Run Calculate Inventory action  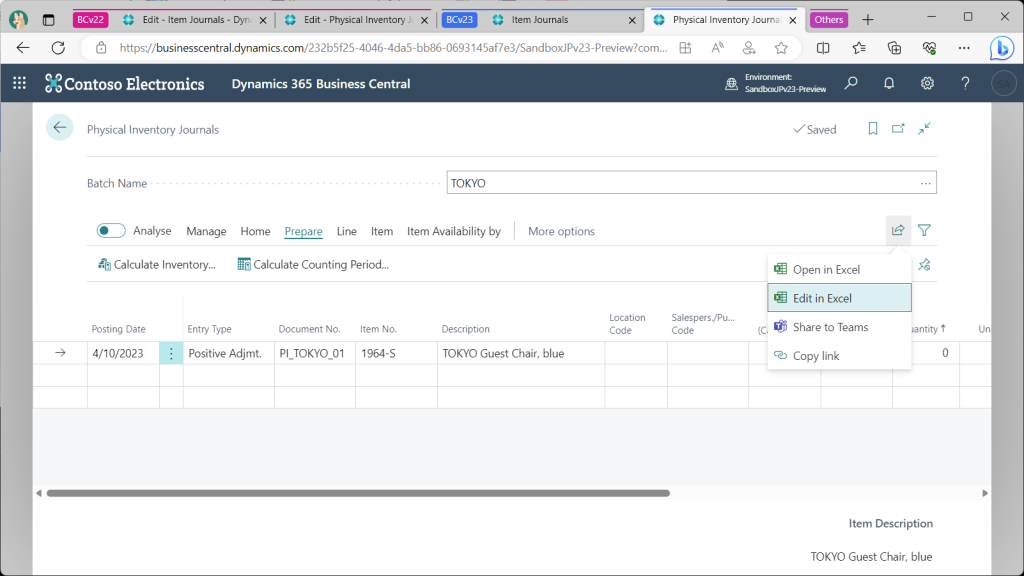coord(157,264)
